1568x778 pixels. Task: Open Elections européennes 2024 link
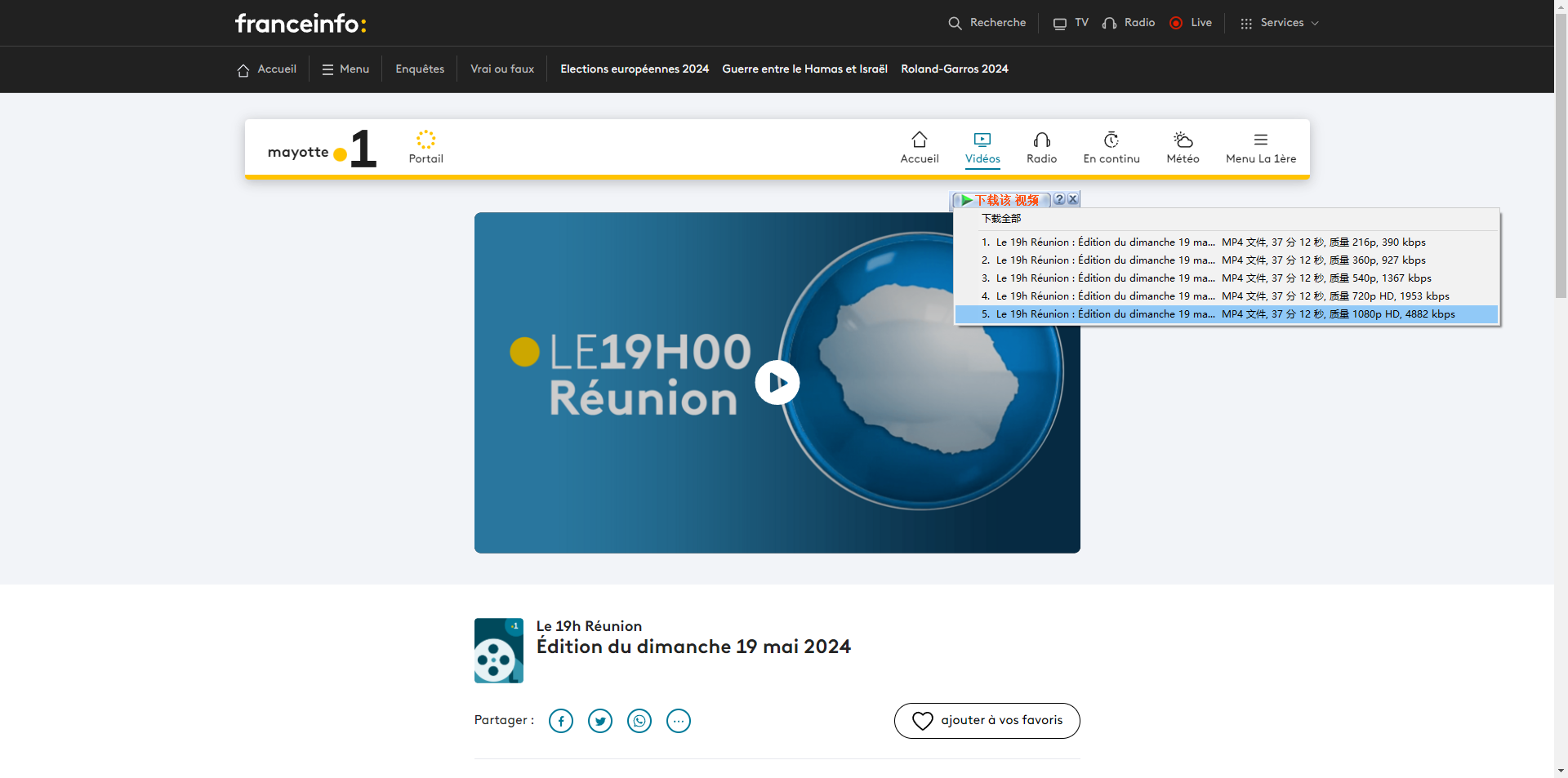[635, 69]
